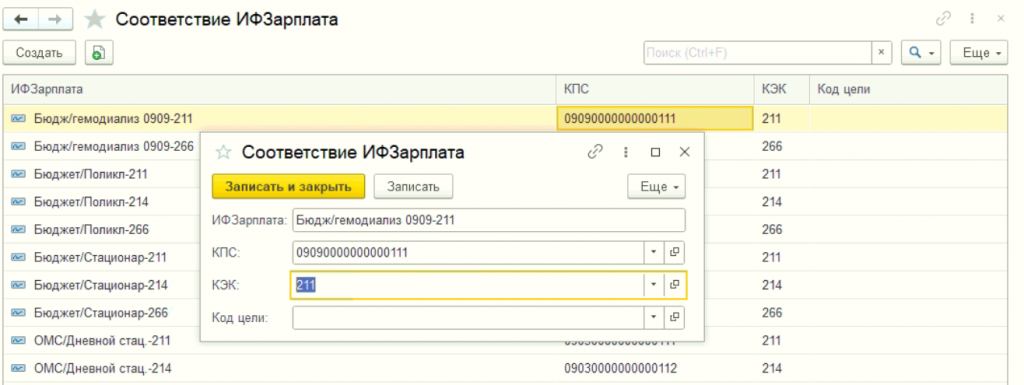Image resolution: width=1024 pixels, height=385 pixels.
Task: Expand the Код цели dropdown list
Action: click(654, 318)
